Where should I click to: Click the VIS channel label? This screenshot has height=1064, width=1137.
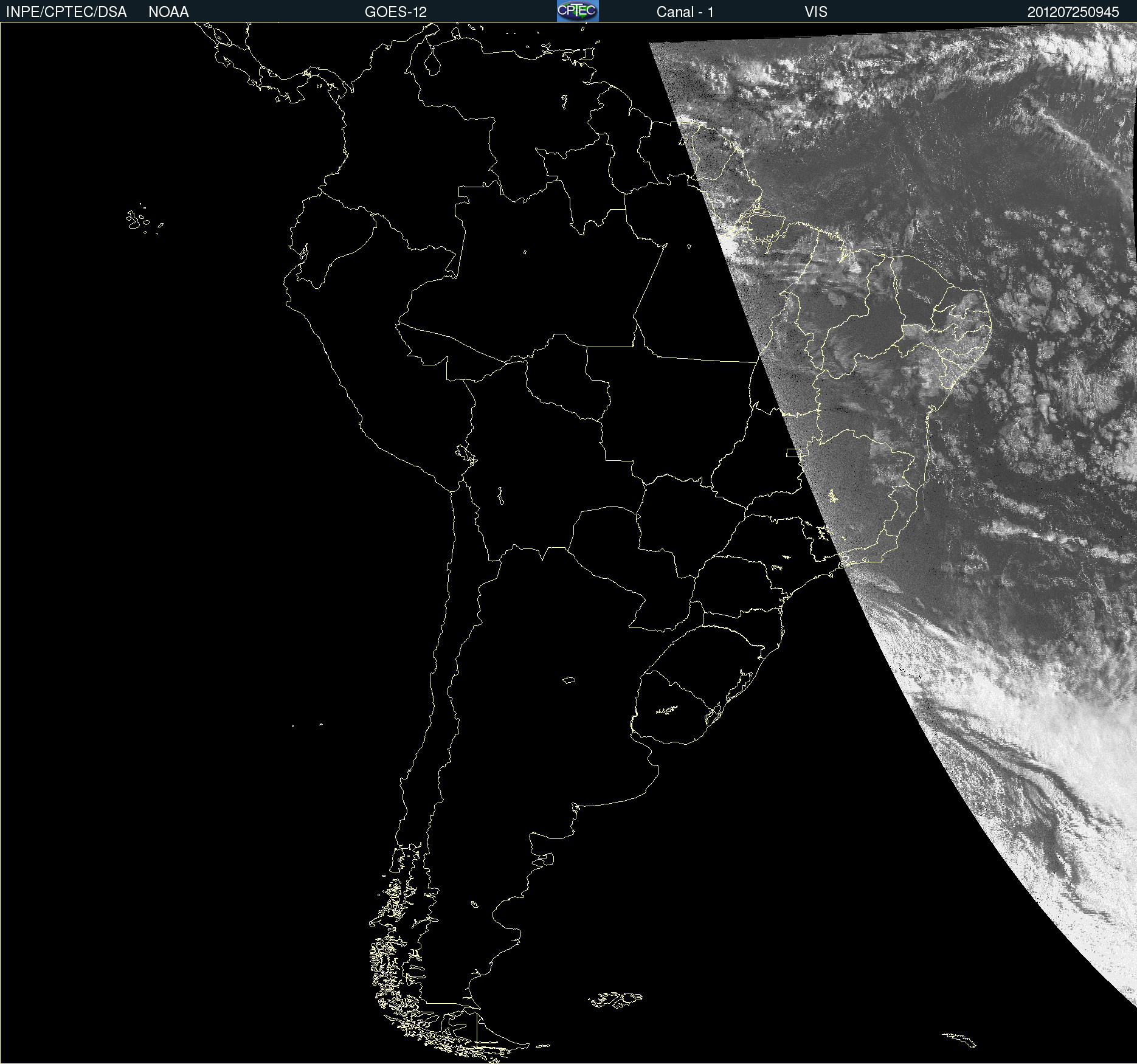(816, 12)
